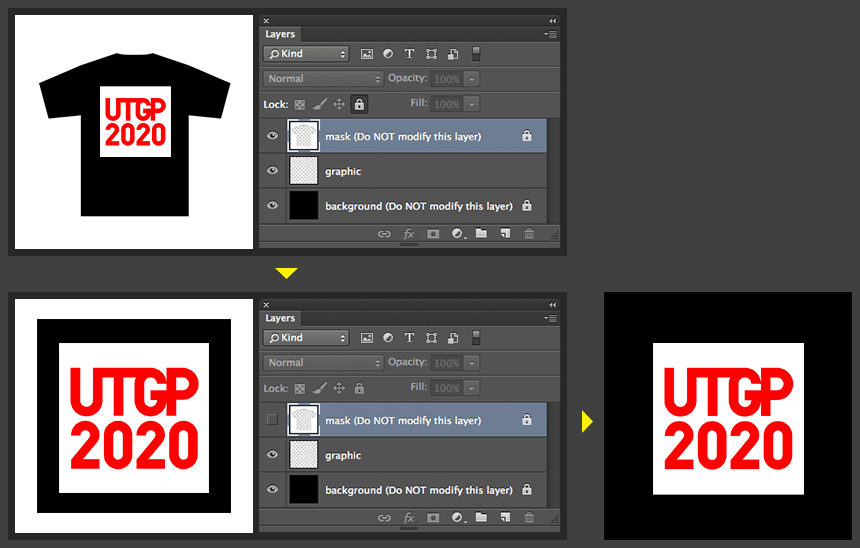Click the type layer filter in the bottom Layers panel
The image size is (860, 548).
[x=409, y=338]
